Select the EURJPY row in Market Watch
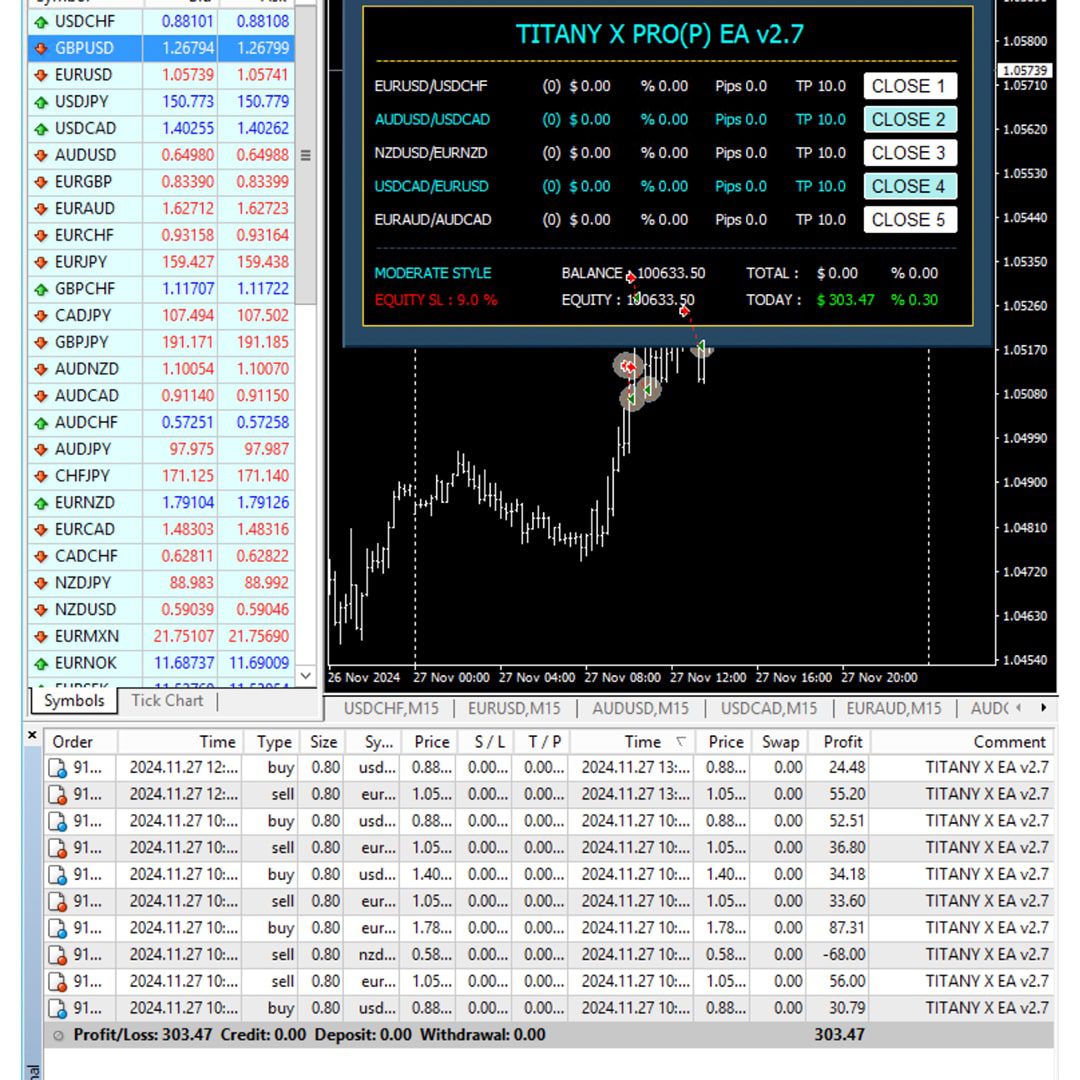This screenshot has width=1080, height=1080. pyautogui.click(x=84, y=262)
